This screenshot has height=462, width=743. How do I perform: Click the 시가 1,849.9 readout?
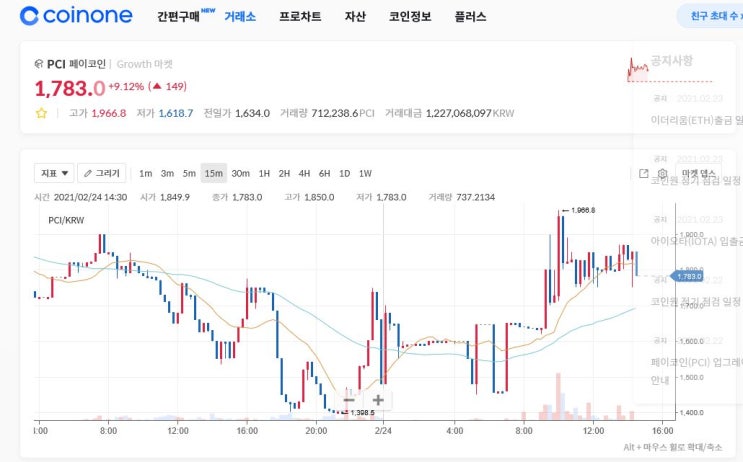pos(165,197)
